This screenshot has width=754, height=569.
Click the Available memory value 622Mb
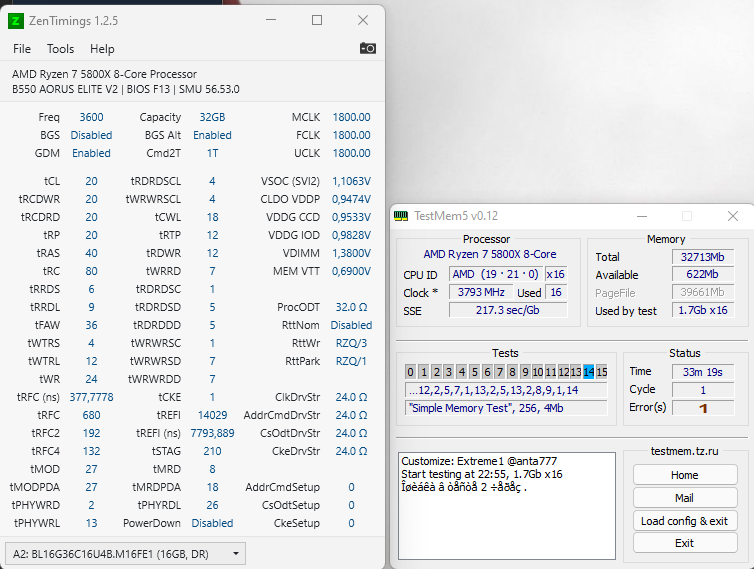[x=703, y=274]
